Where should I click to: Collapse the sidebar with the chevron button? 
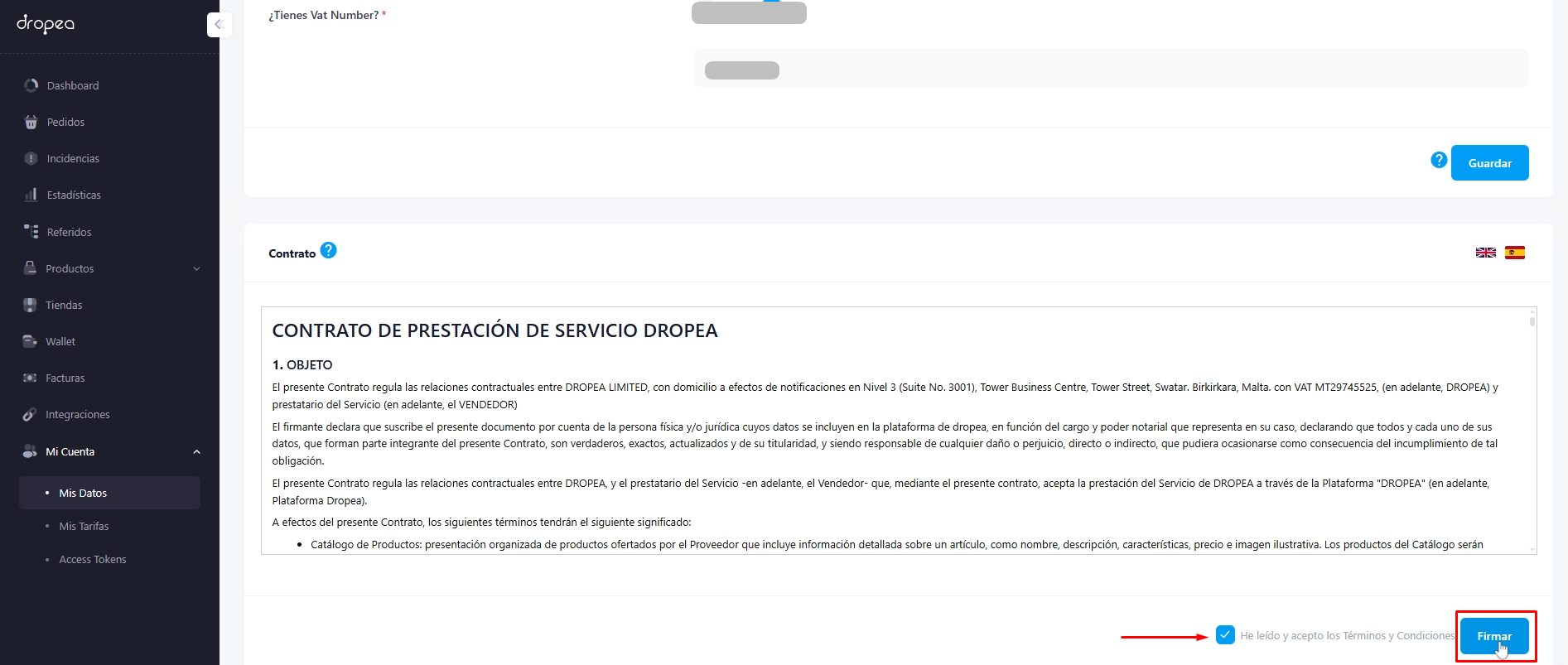pyautogui.click(x=219, y=25)
